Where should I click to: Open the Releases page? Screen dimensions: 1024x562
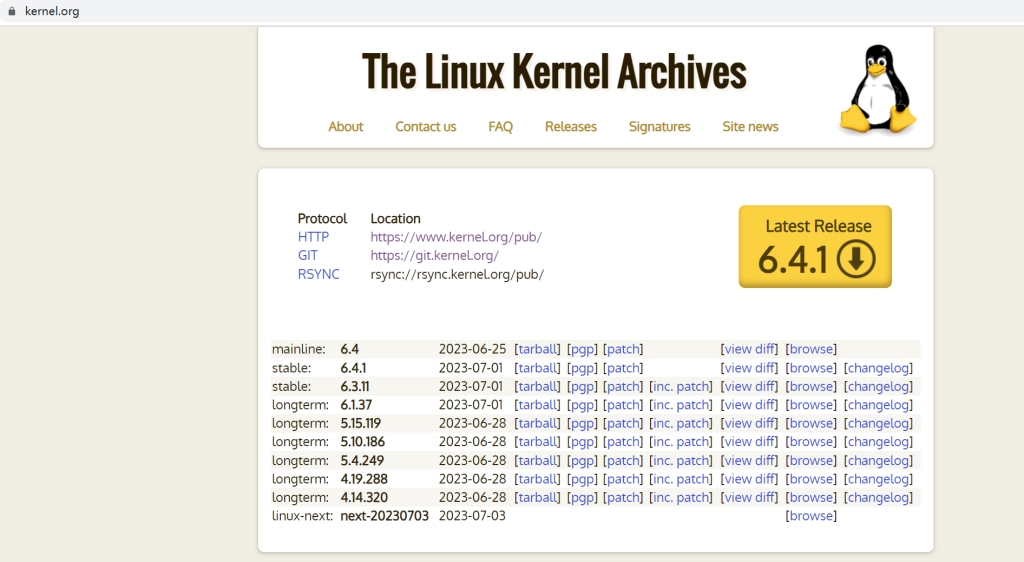coord(571,127)
